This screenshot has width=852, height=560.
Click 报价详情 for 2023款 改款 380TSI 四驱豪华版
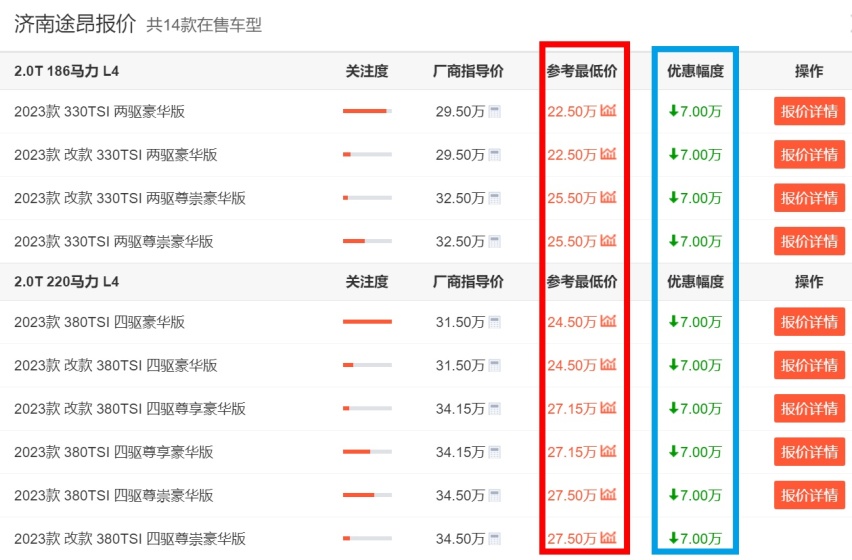(809, 366)
